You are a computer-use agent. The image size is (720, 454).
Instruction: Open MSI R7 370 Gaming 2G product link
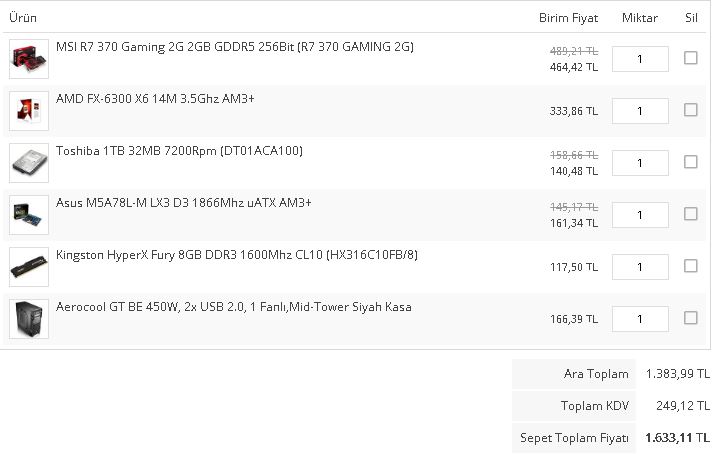point(234,47)
